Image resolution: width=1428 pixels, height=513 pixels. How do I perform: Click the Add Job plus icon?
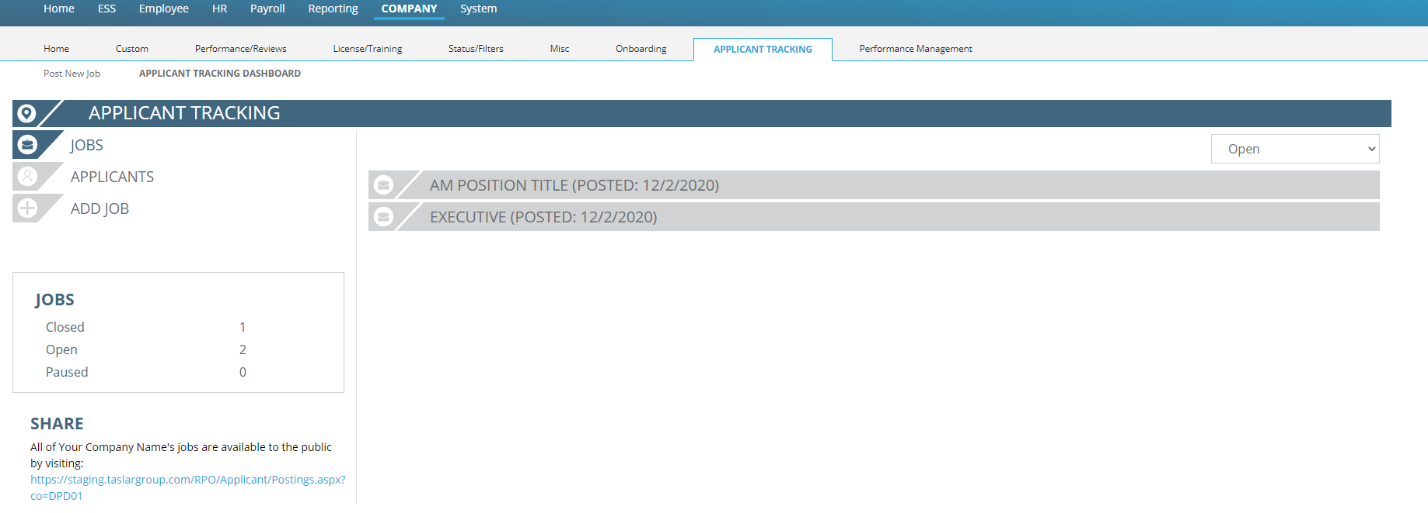coord(28,209)
